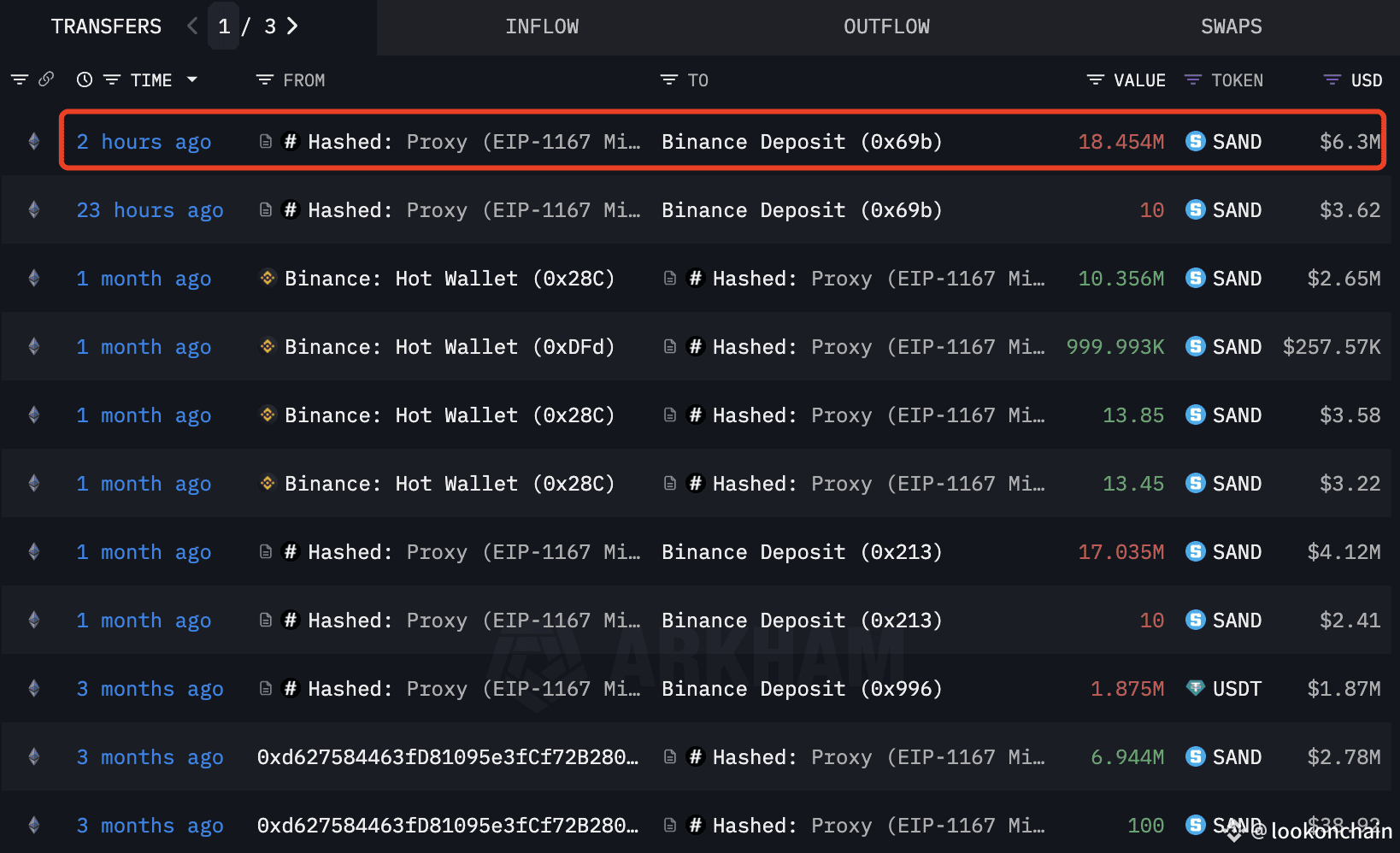Open the filter icon for the FROM column

point(265,79)
